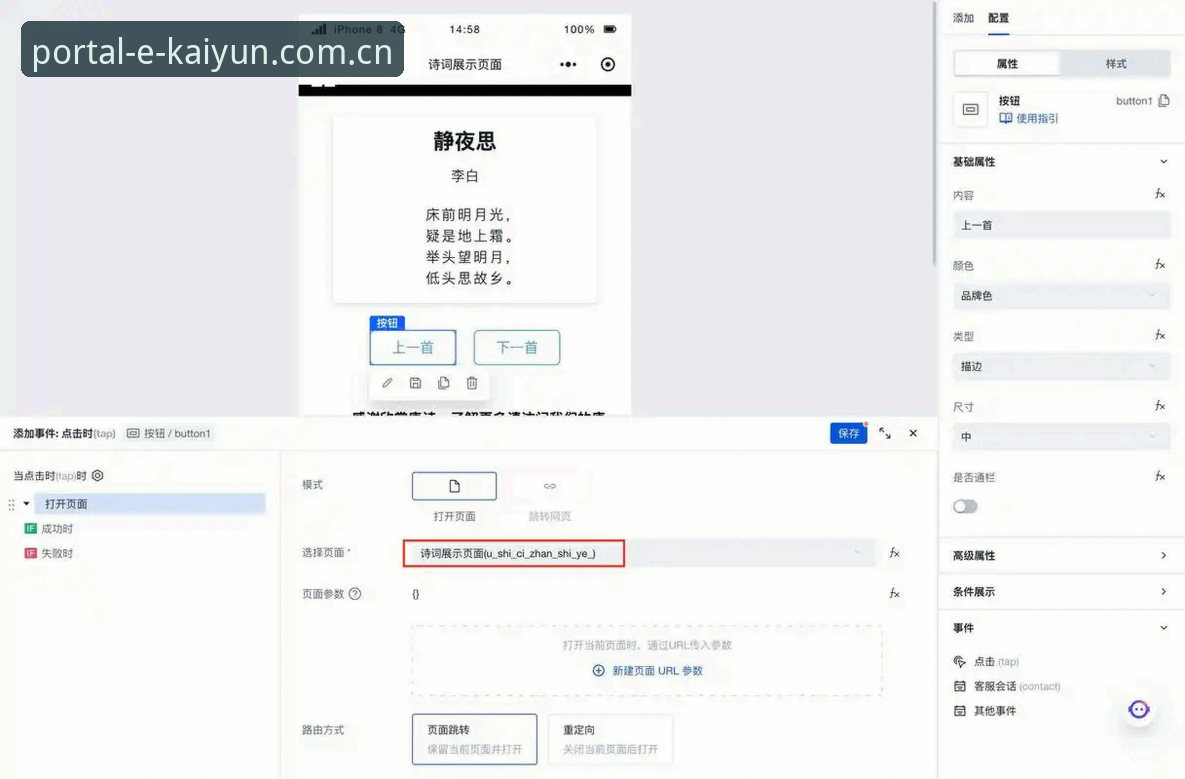
Task: Click the 上一首 button in preview
Action: (x=413, y=348)
